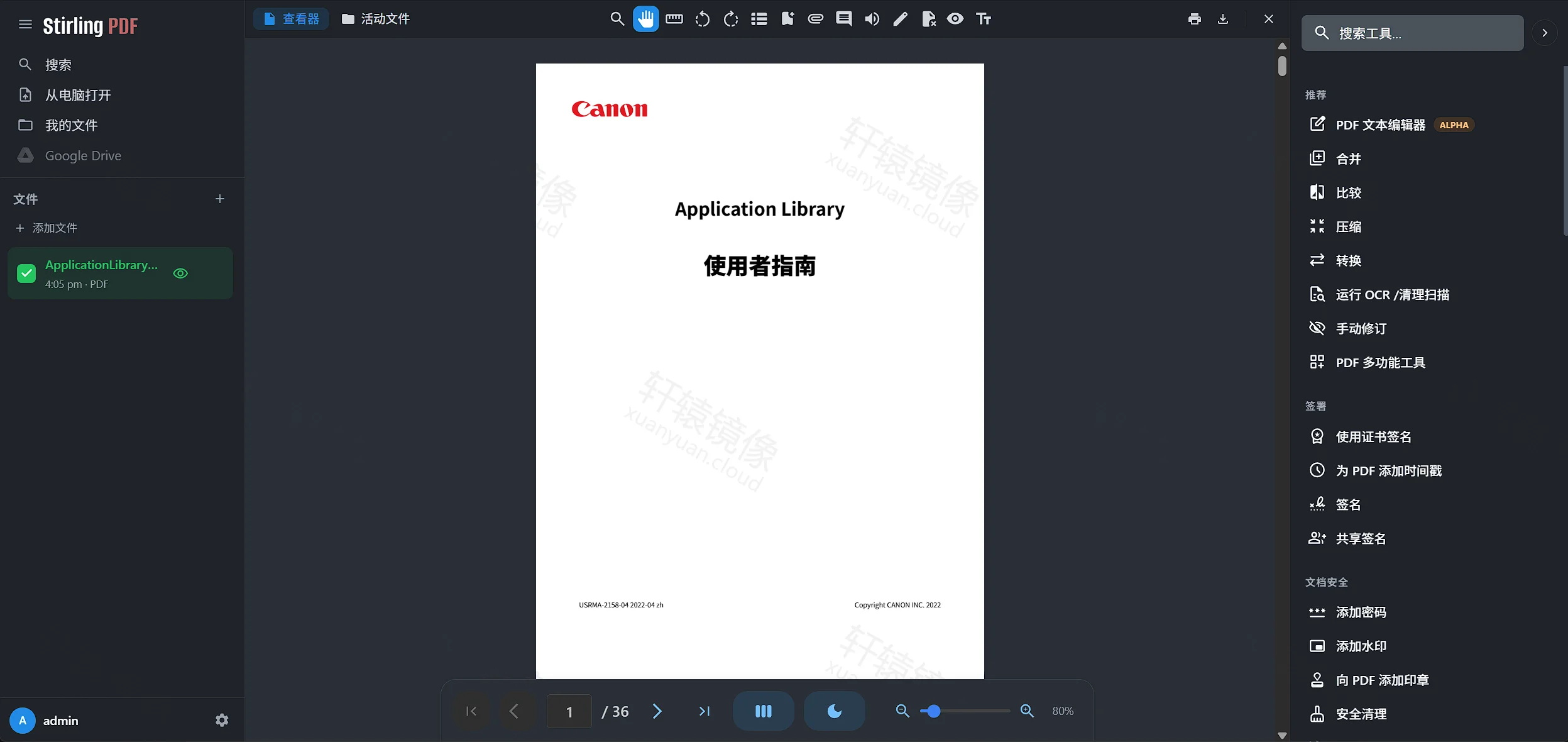
Task: Zoom out with minus magnifier
Action: coord(902,711)
